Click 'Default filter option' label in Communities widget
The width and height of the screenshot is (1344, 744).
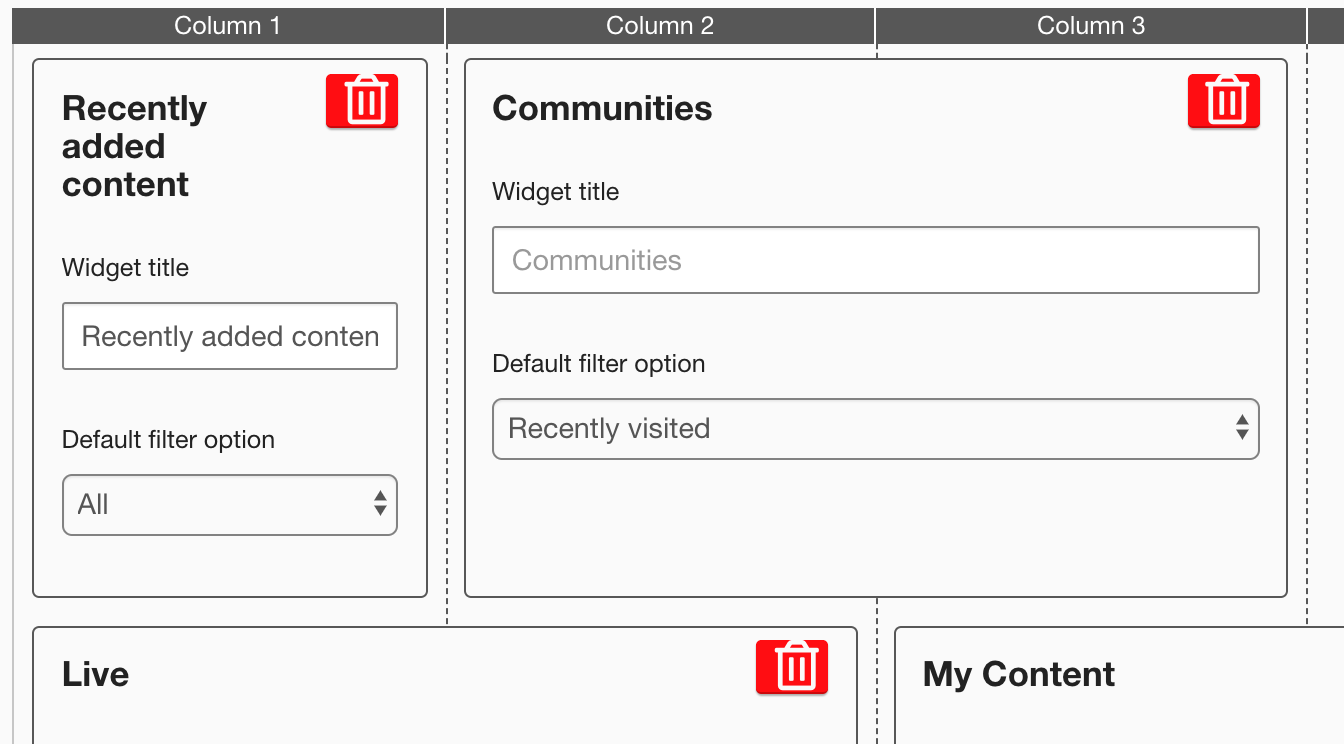coord(598,364)
